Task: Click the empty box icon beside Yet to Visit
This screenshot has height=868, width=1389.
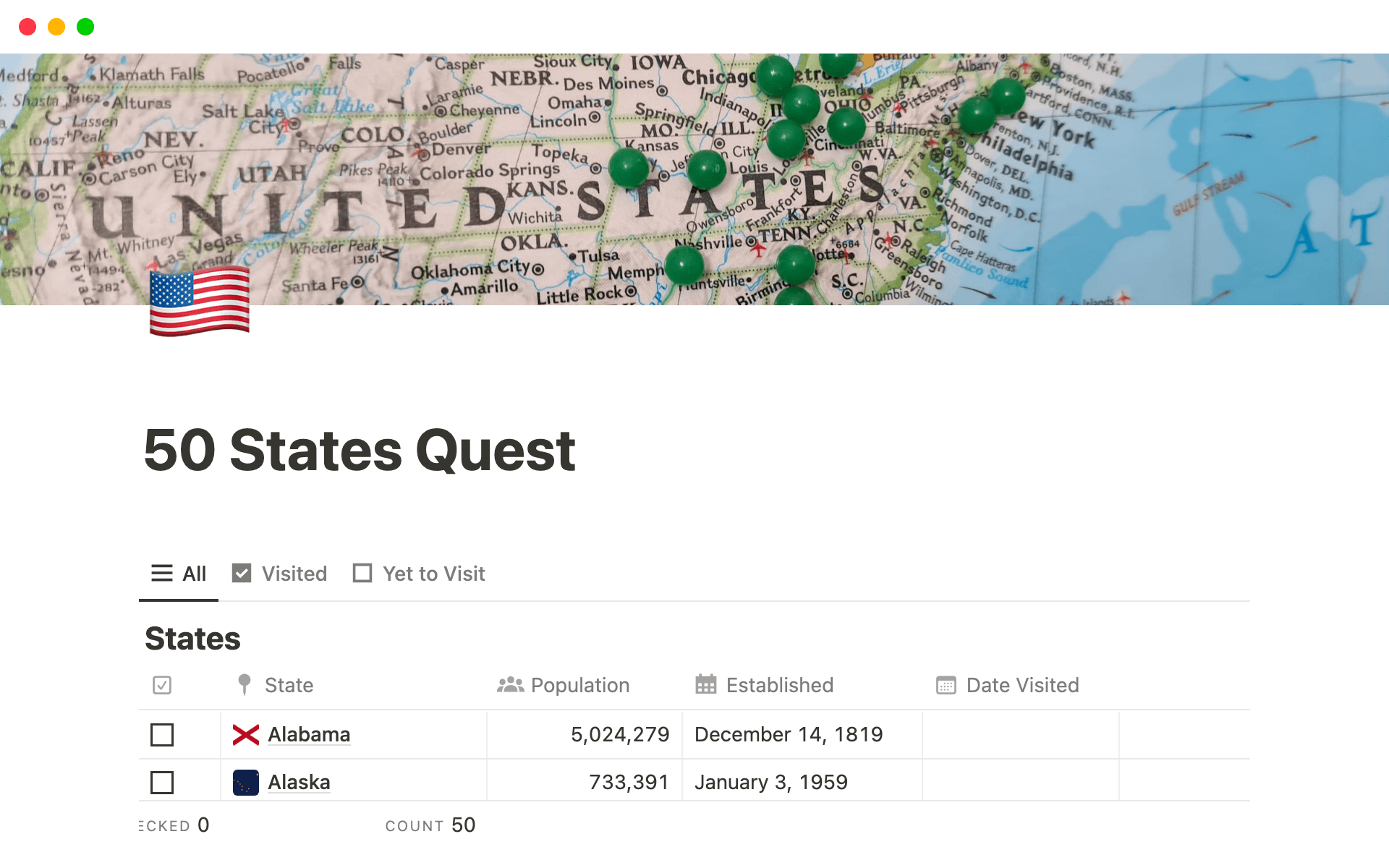Action: [363, 574]
